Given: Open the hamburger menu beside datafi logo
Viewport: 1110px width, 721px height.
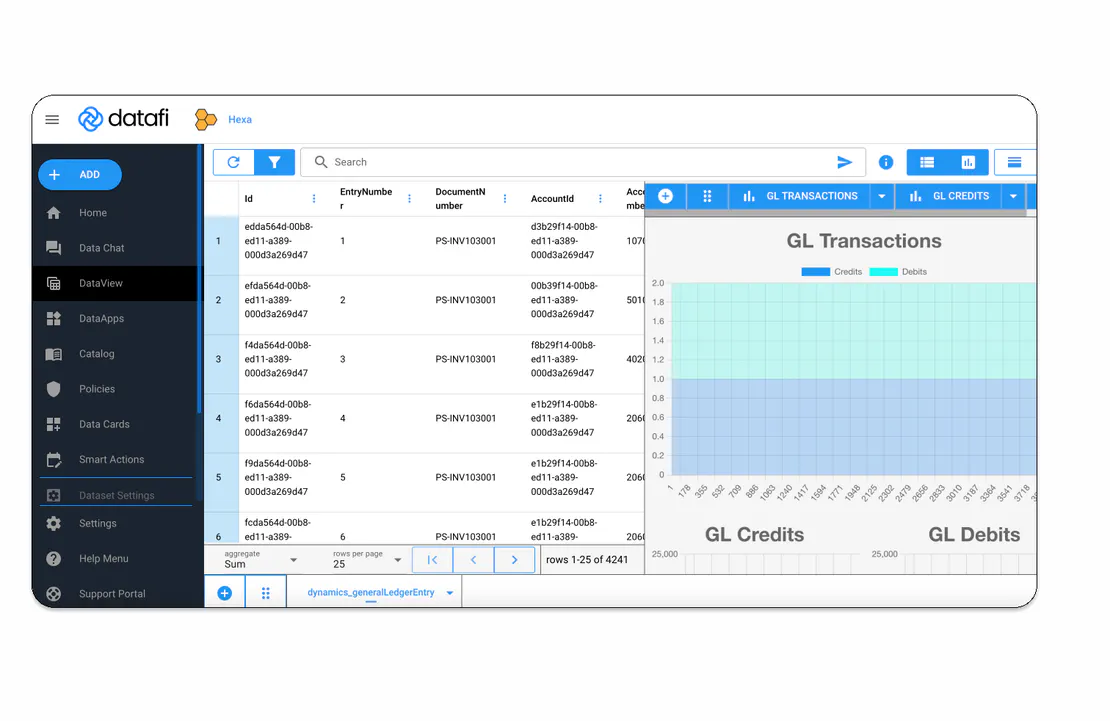Looking at the screenshot, I should (53, 120).
